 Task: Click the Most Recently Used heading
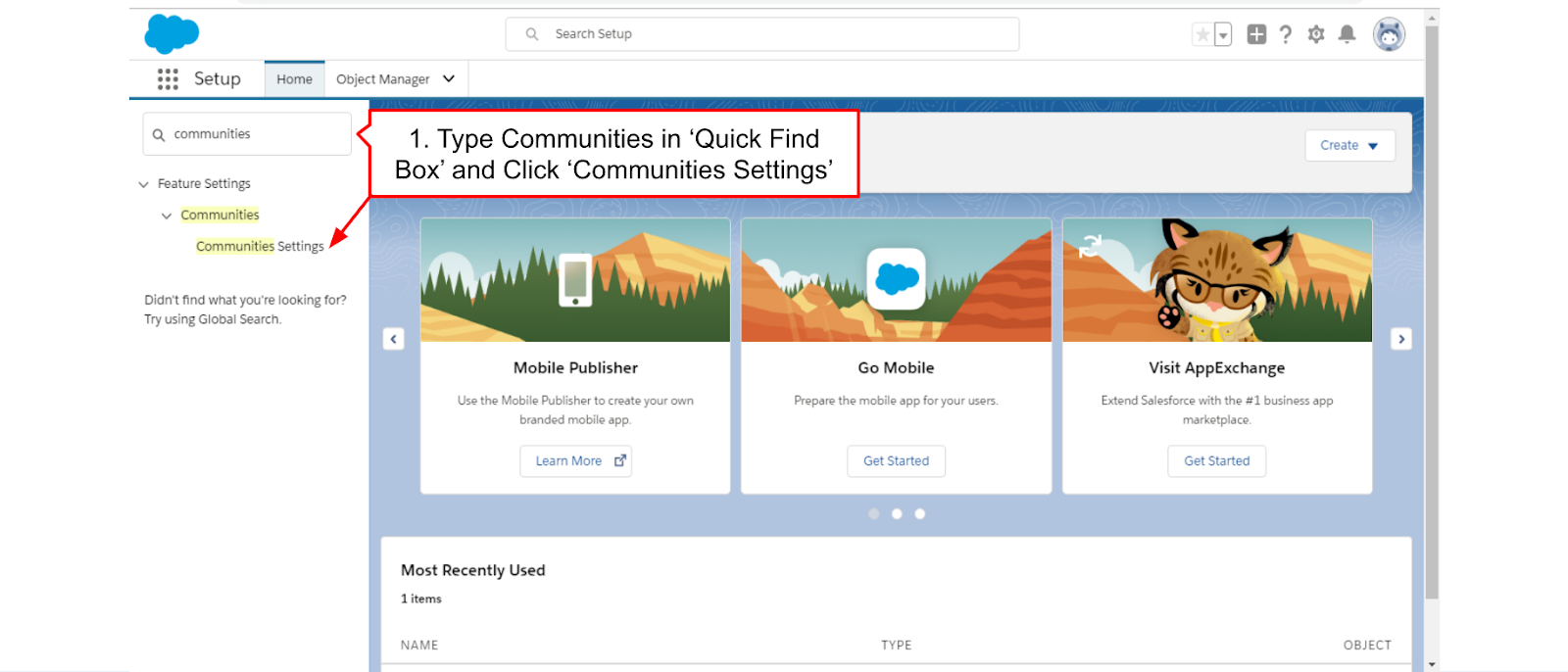(x=472, y=570)
